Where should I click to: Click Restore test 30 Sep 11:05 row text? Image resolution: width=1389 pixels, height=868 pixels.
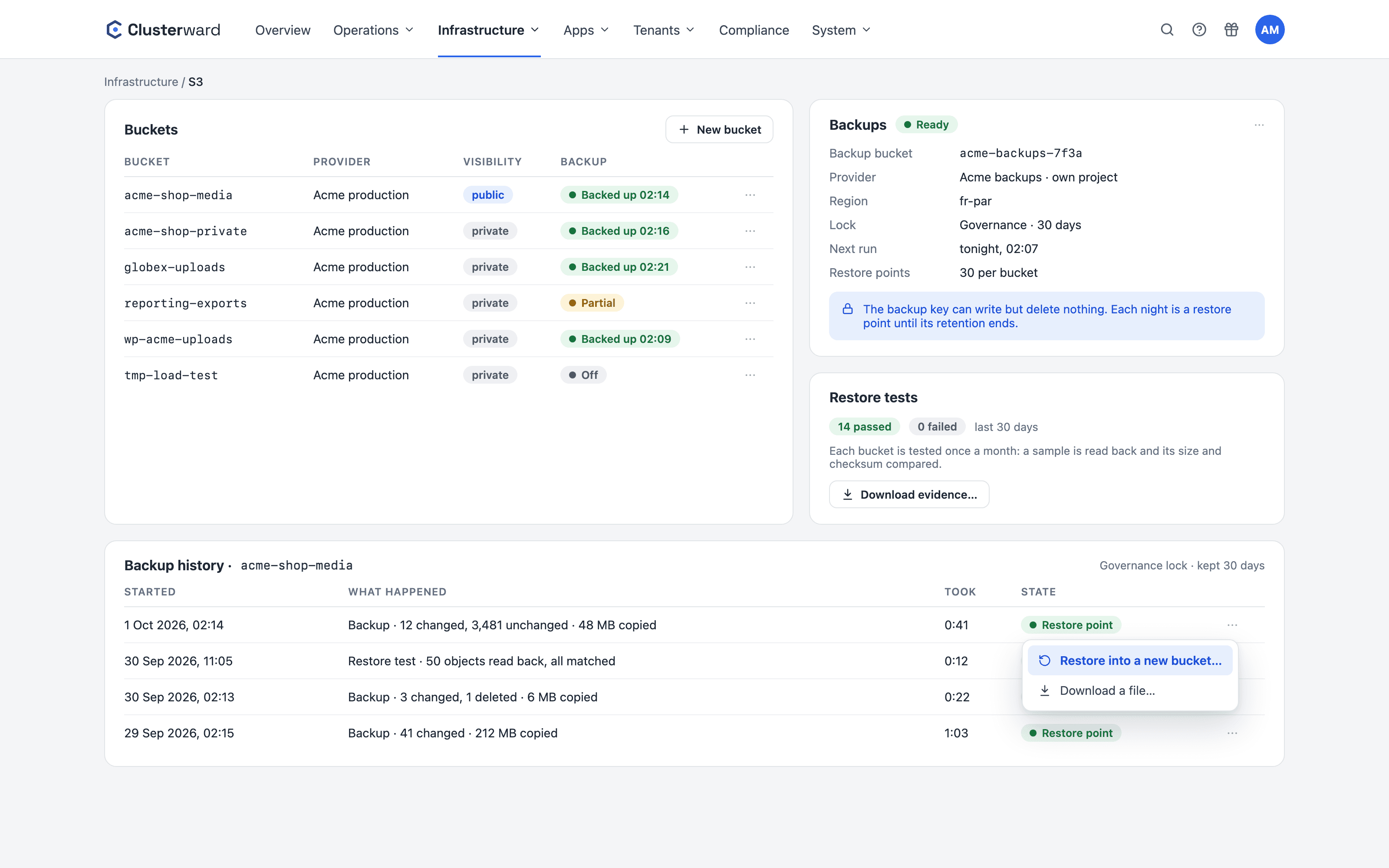point(481,661)
